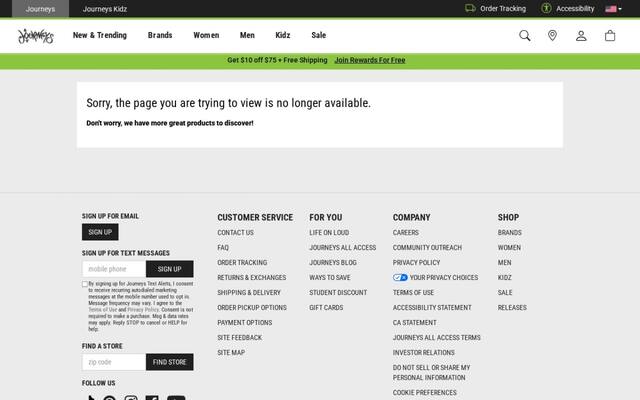Open Releases link under Shop
The image size is (640, 400).
[x=512, y=308]
